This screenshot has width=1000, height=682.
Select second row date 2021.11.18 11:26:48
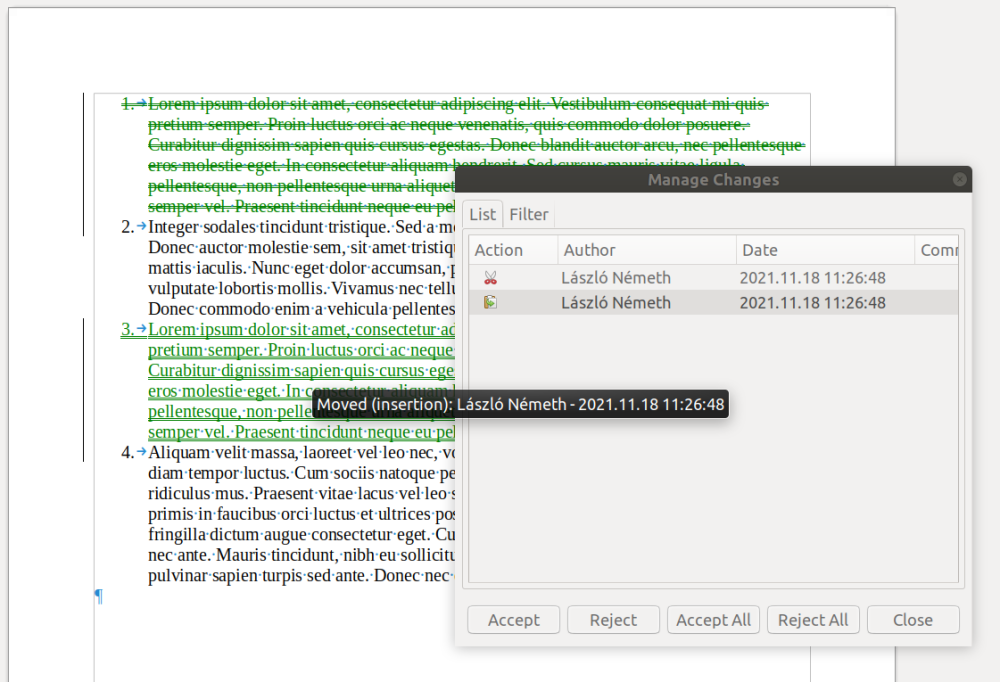[812, 303]
